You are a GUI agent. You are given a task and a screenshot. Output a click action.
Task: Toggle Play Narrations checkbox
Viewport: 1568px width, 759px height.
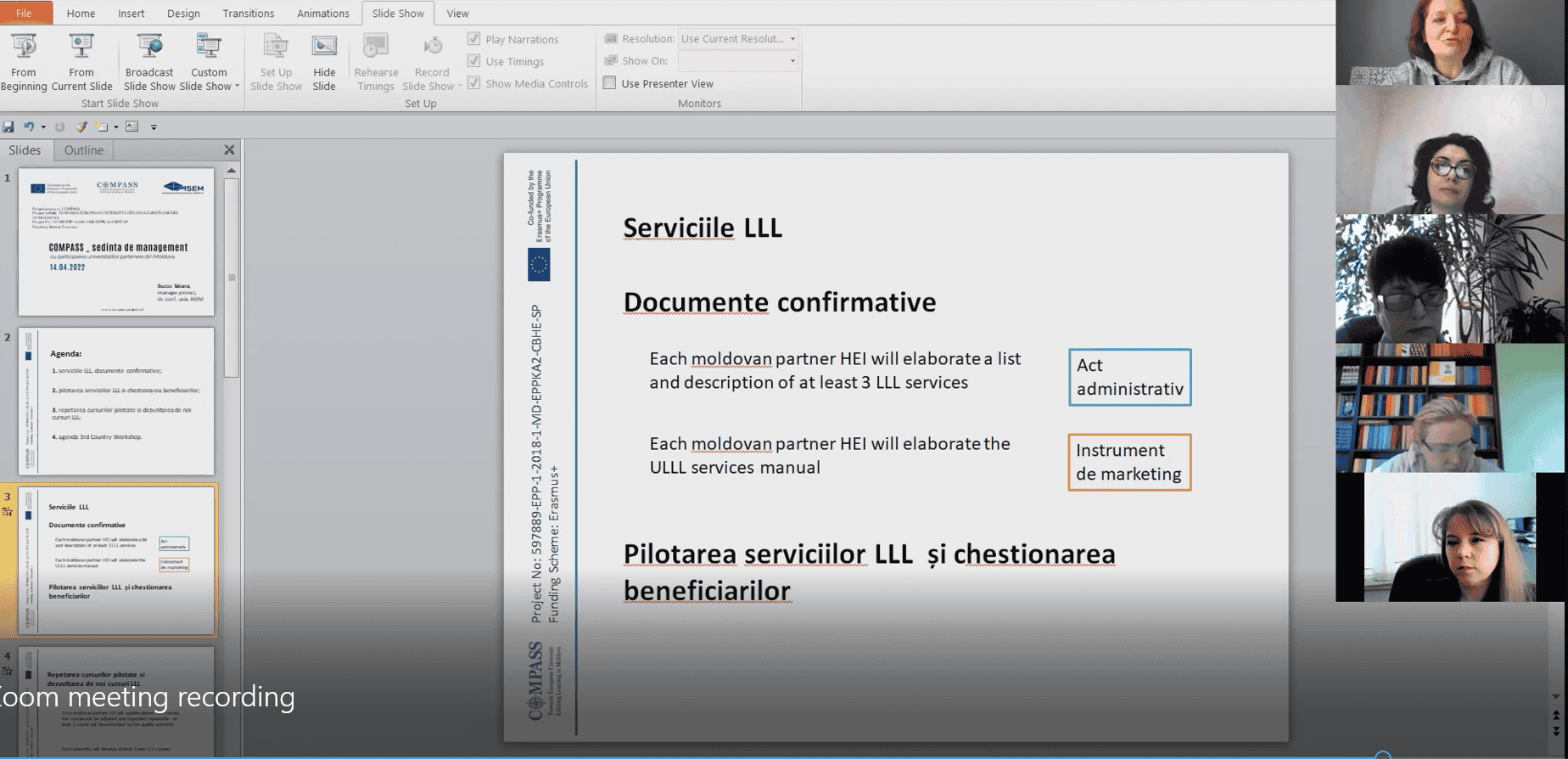click(x=474, y=39)
